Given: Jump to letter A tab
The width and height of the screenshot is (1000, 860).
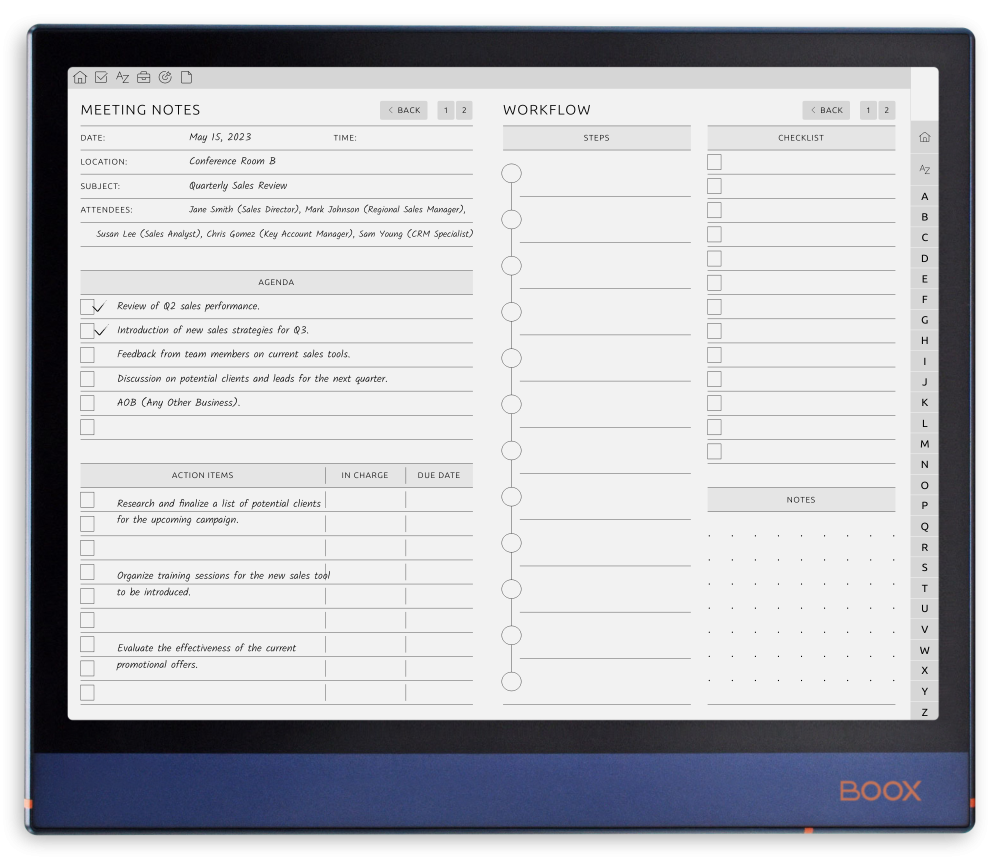Looking at the screenshot, I should pyautogui.click(x=925, y=196).
